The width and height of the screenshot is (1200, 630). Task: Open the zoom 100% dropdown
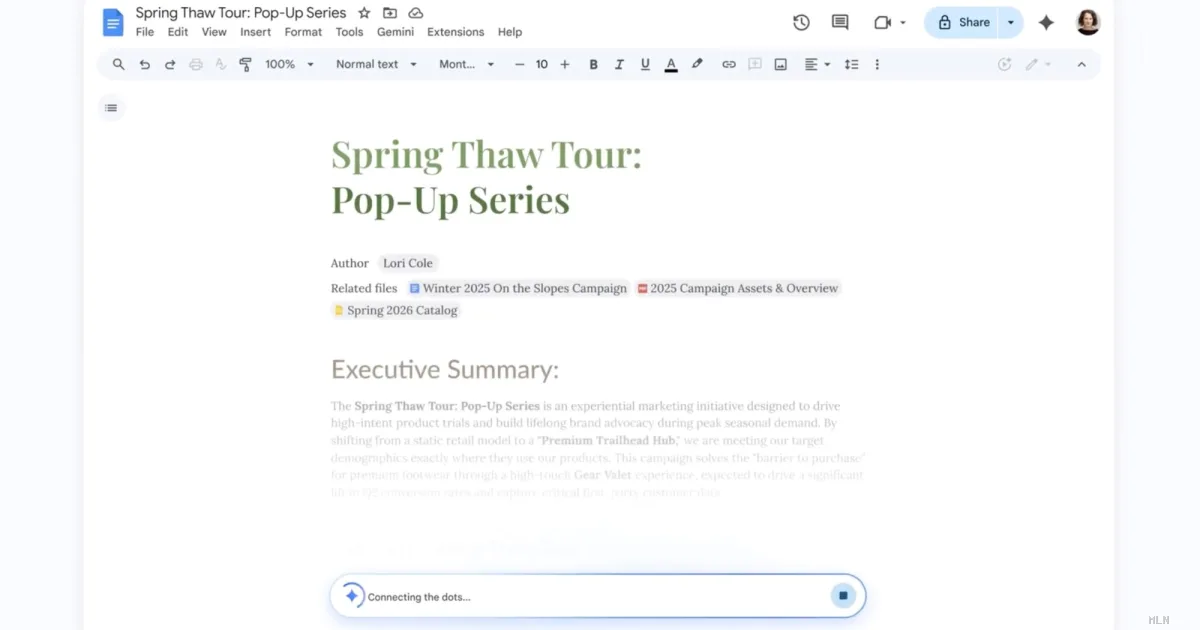(289, 64)
